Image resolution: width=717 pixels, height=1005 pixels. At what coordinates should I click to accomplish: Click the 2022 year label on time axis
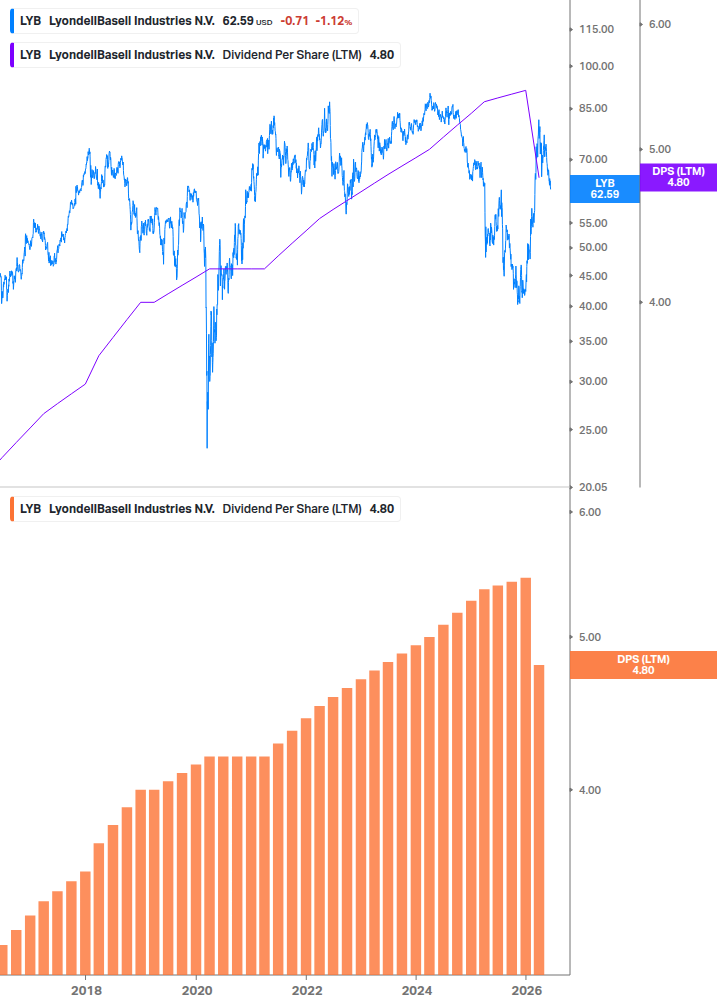307,991
